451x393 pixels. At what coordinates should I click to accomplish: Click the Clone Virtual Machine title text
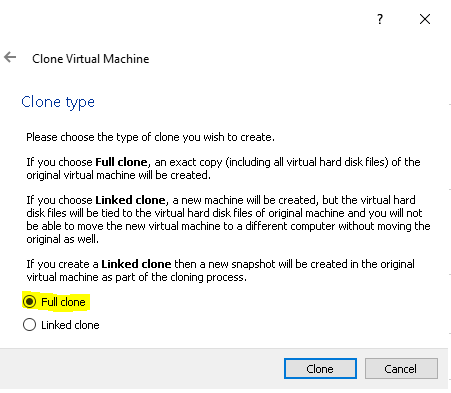(91, 59)
